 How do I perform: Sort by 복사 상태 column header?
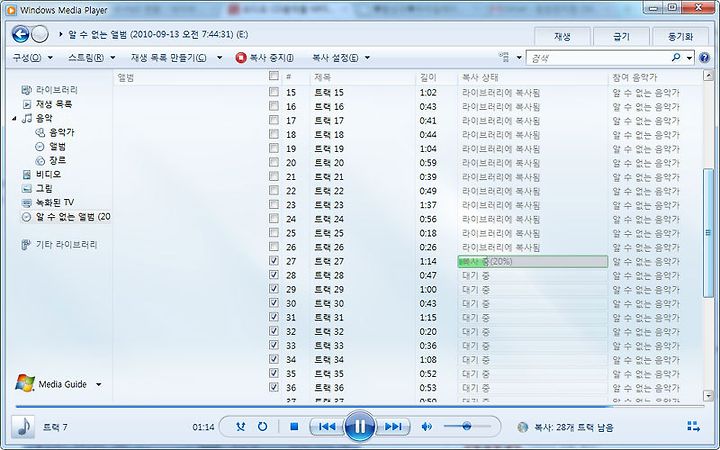click(x=533, y=77)
